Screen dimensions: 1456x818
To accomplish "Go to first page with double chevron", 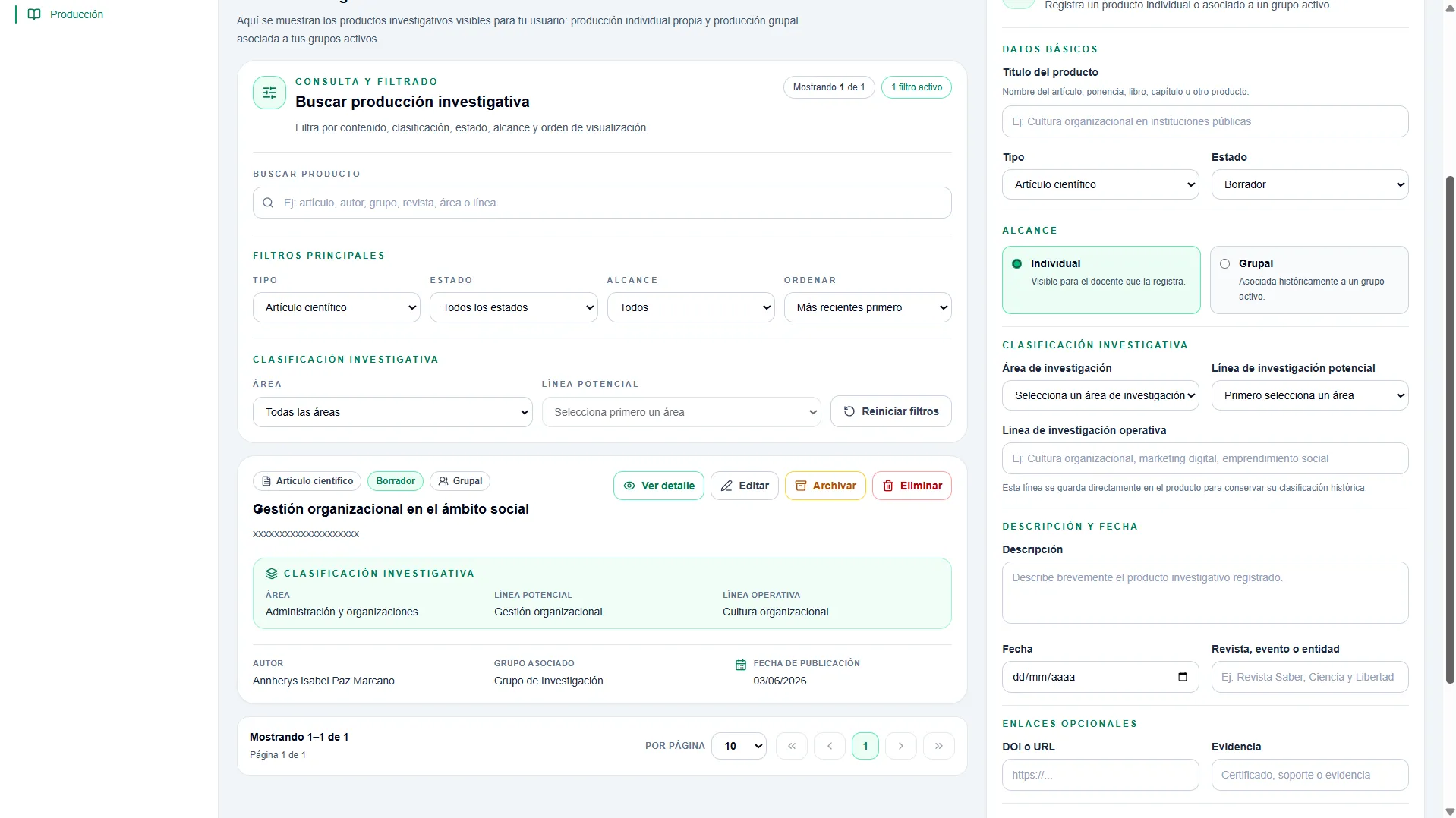I will click(x=791, y=746).
